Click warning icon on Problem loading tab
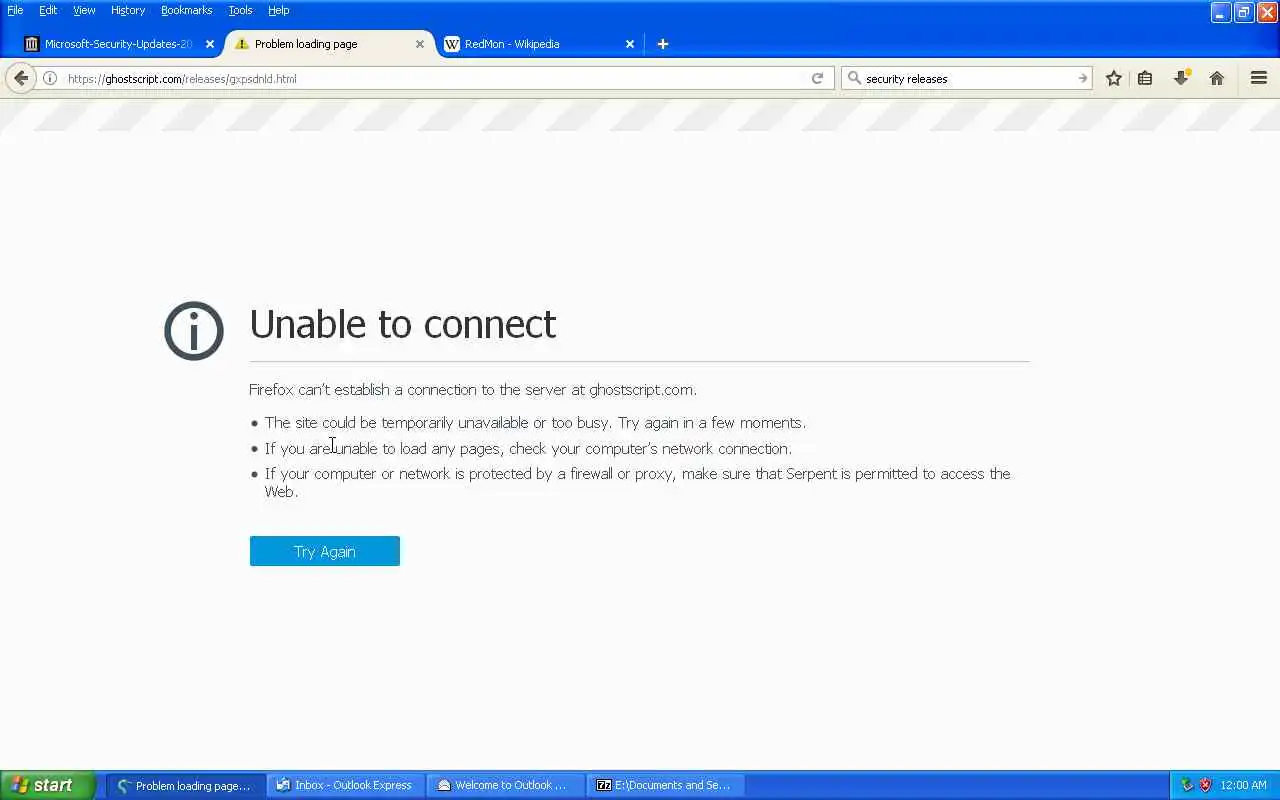 (241, 44)
